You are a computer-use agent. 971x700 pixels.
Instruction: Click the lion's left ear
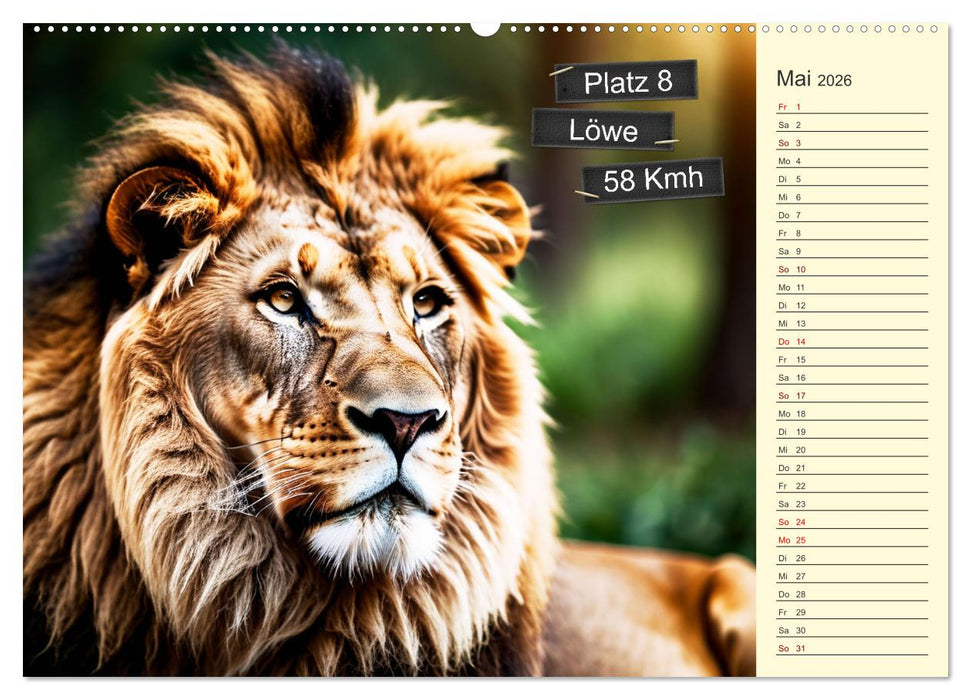point(150,215)
